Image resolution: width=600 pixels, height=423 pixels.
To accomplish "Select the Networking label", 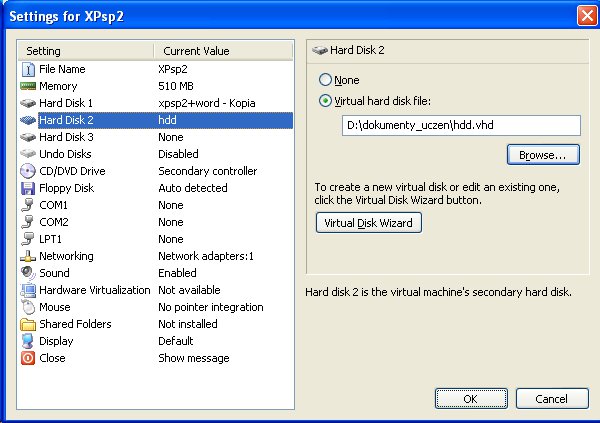I will point(66,256).
